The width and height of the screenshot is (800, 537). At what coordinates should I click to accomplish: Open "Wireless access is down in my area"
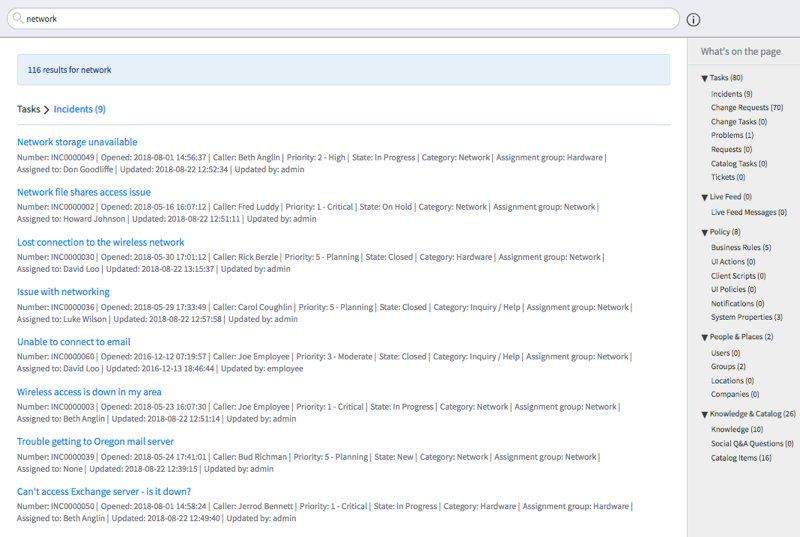(x=89, y=392)
